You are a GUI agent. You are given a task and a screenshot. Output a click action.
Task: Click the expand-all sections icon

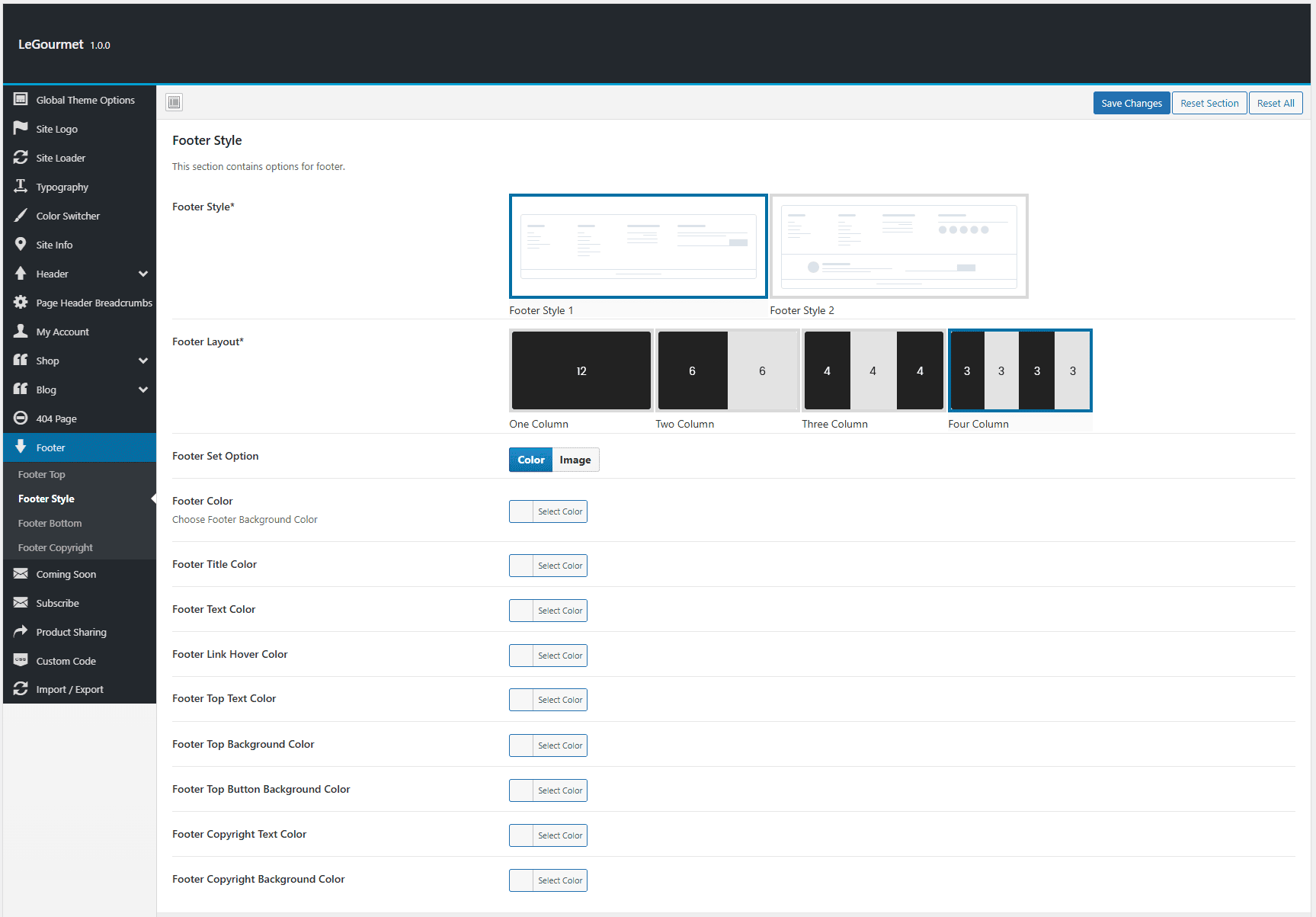click(174, 102)
